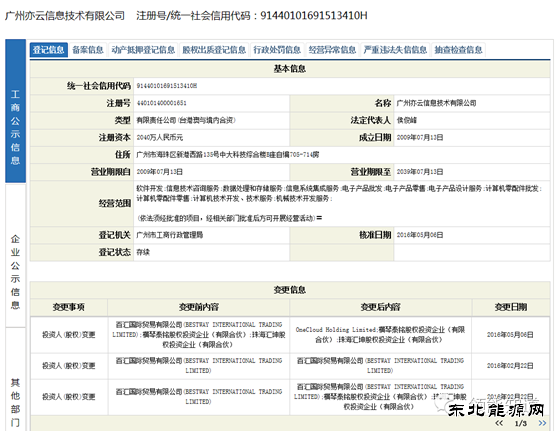Screen dimensions: 558x433
Task: Click the page title company name at top
Action: (x=65, y=16)
